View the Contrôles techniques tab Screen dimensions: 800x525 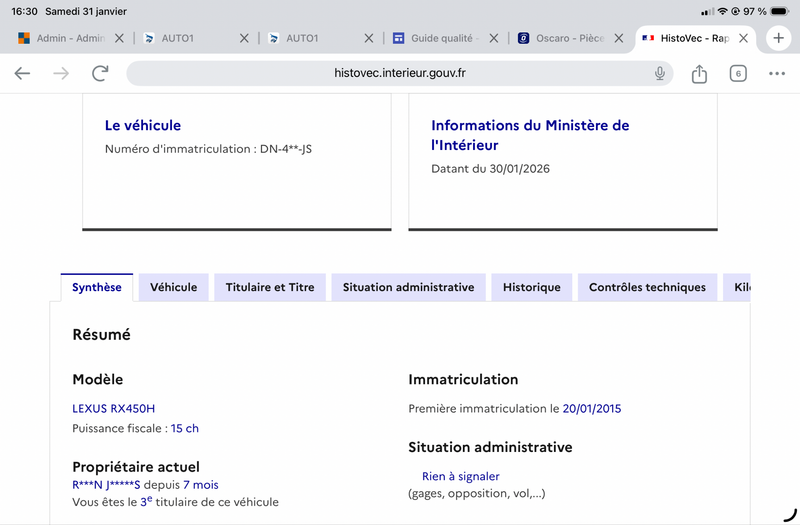(x=647, y=287)
